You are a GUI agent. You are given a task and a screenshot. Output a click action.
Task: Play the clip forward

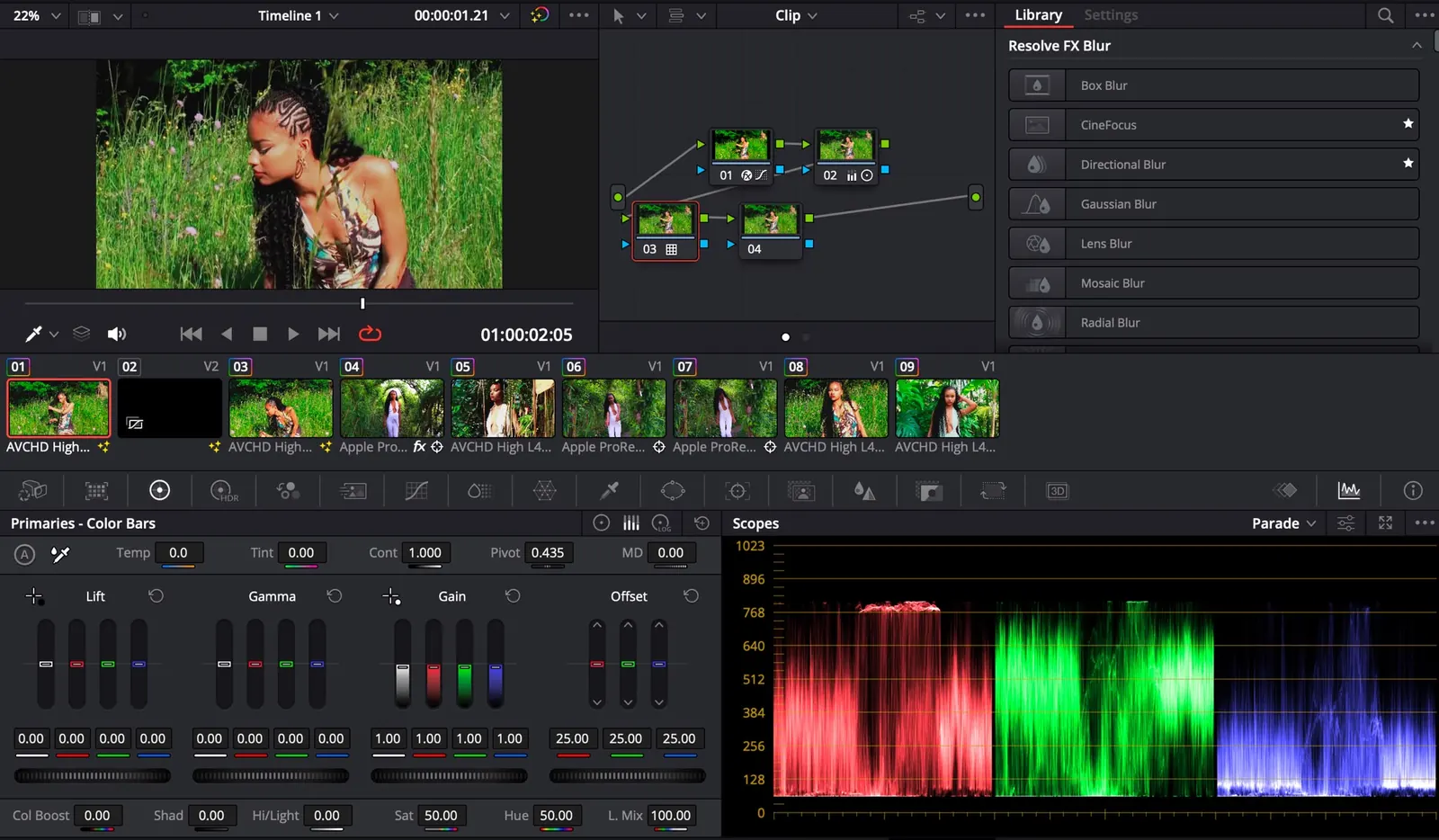293,334
